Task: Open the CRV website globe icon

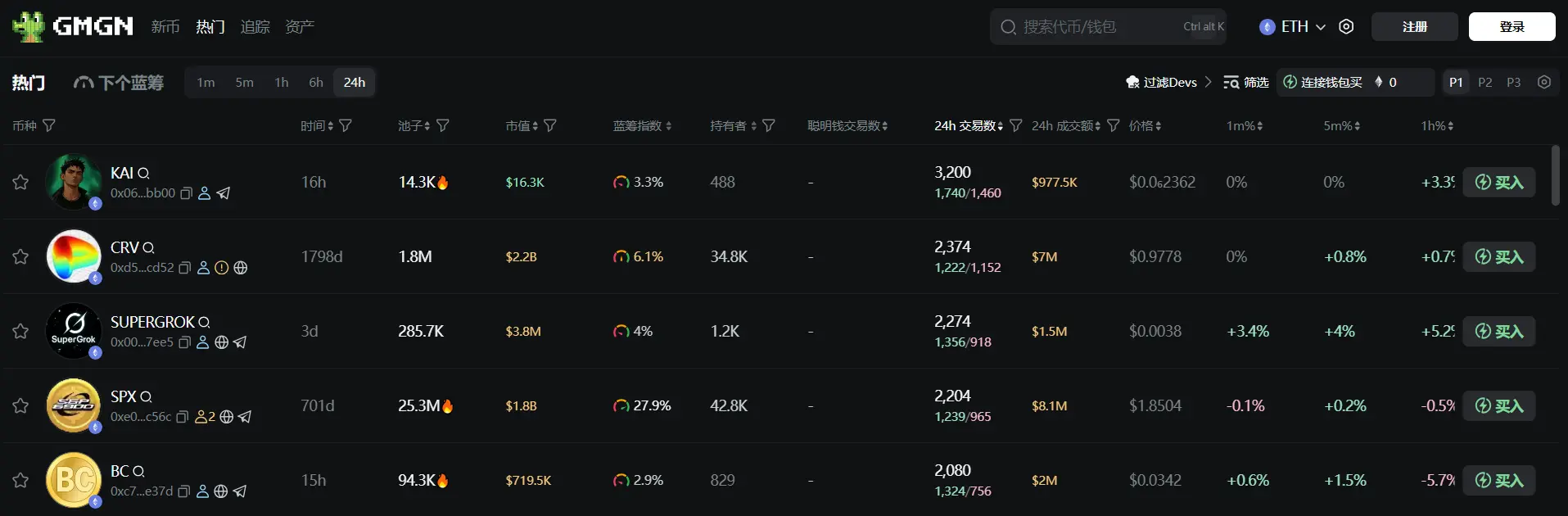Action: click(241, 268)
